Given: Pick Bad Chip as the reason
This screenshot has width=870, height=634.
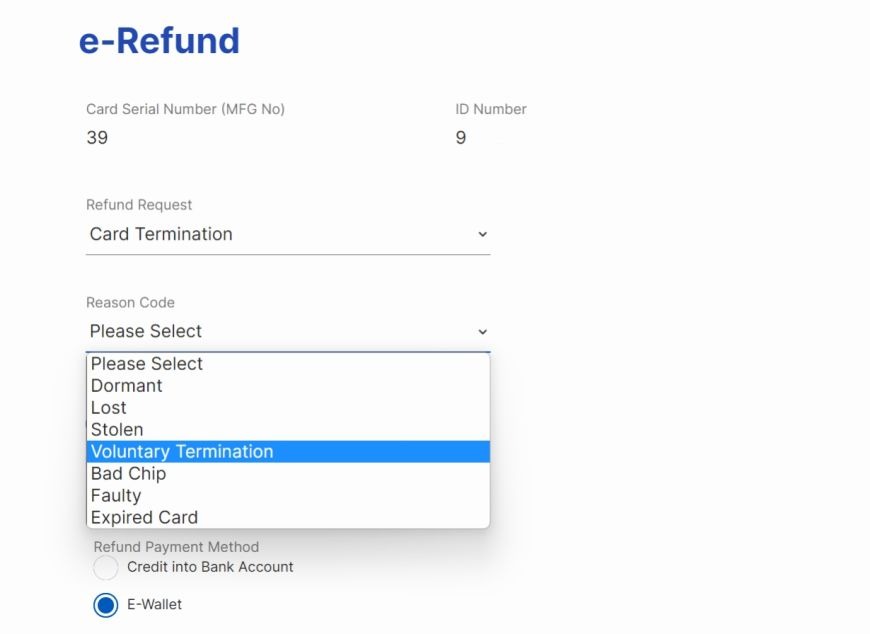Looking at the screenshot, I should [x=128, y=474].
